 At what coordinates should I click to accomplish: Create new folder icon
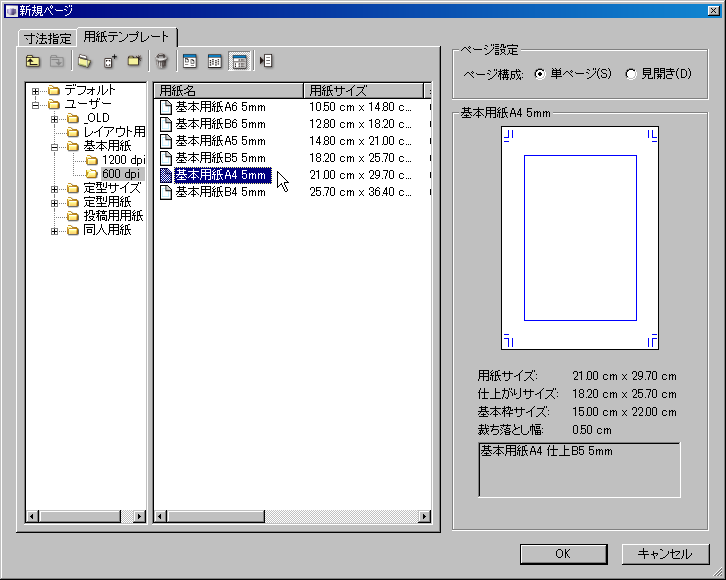click(x=134, y=61)
